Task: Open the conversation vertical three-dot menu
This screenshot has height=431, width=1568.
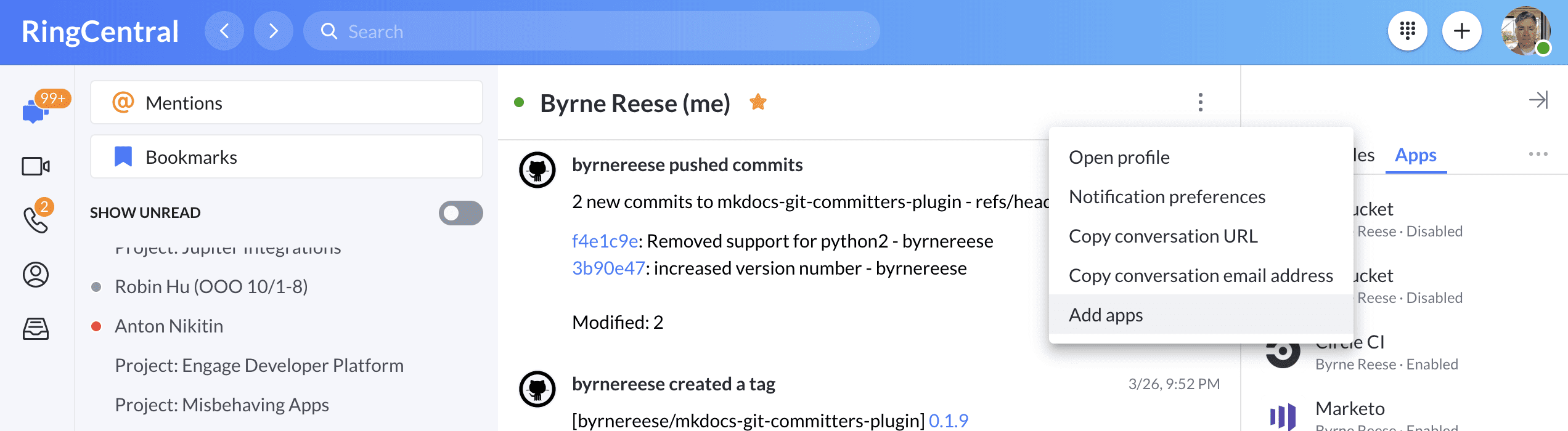Action: [1200, 102]
